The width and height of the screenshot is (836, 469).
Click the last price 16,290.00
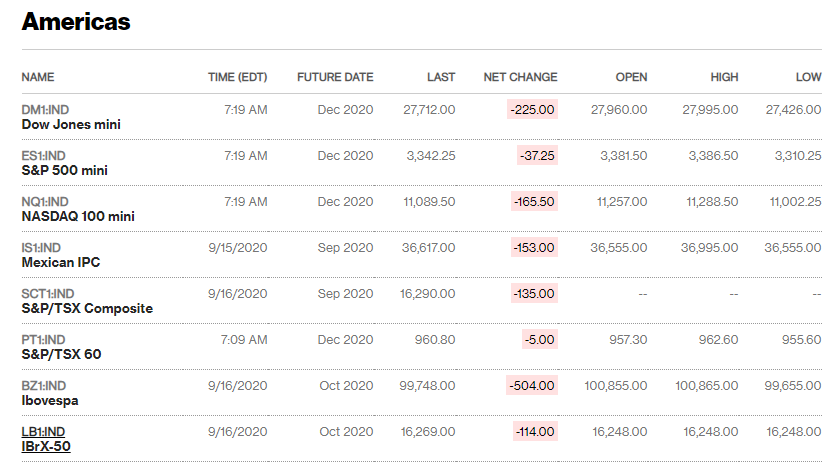coord(428,294)
